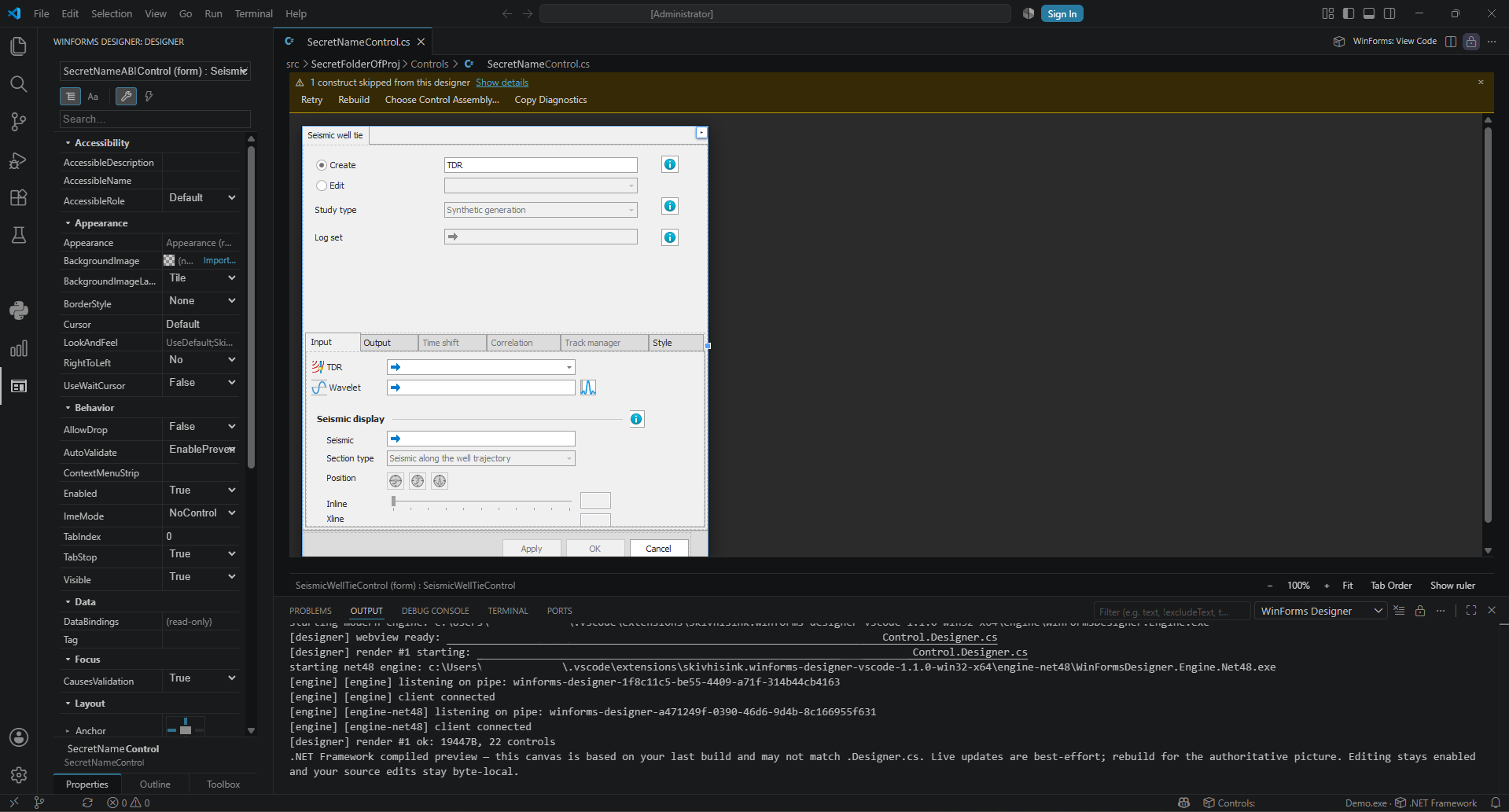
Task: Show properties wrench icon
Action: pyautogui.click(x=126, y=96)
